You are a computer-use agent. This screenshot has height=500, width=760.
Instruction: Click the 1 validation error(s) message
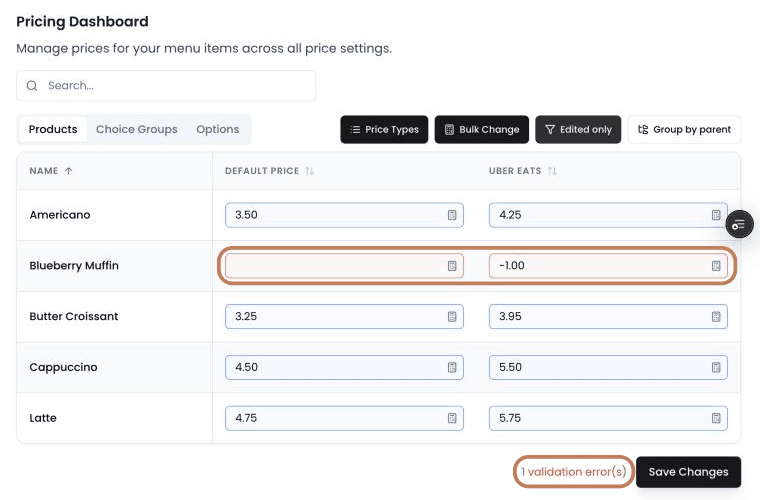[573, 472]
